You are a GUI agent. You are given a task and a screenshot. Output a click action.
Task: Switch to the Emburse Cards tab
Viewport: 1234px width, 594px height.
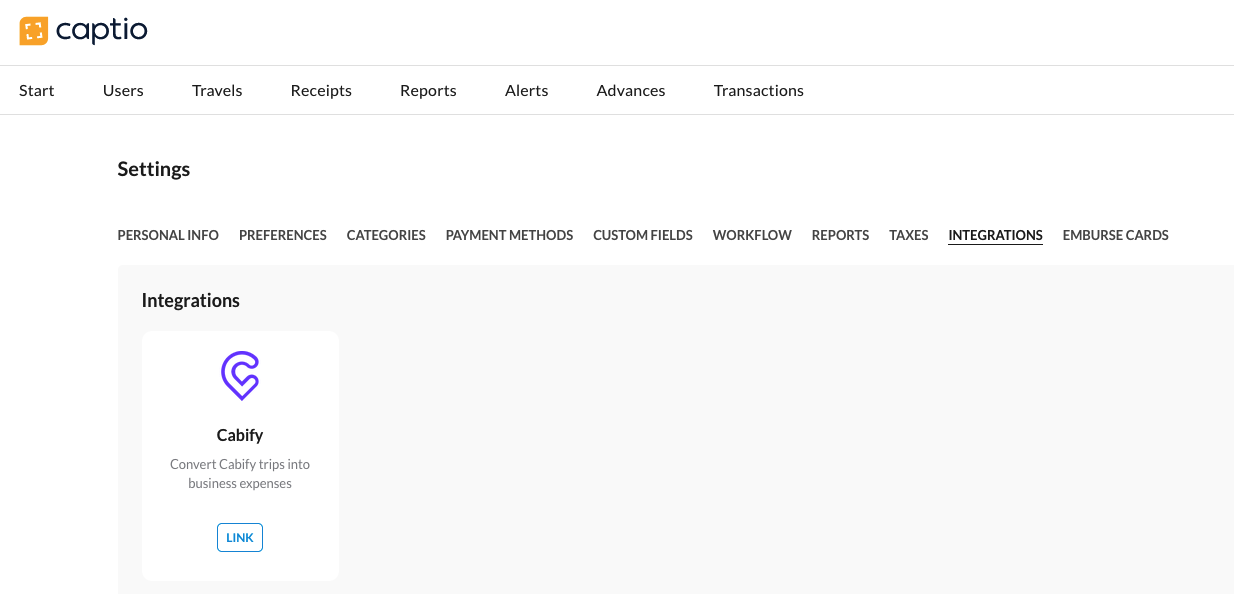pyautogui.click(x=1115, y=235)
